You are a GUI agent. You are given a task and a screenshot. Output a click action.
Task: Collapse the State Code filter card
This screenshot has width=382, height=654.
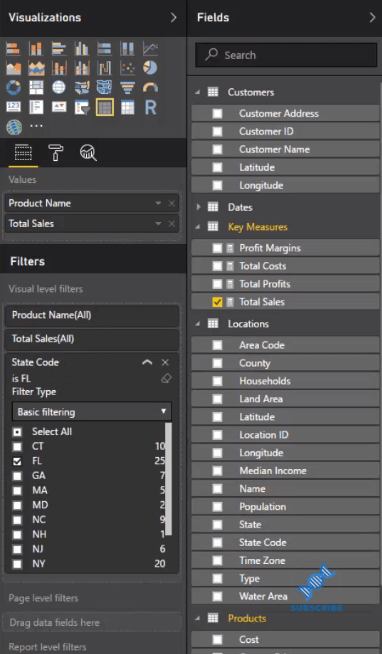coord(147,362)
